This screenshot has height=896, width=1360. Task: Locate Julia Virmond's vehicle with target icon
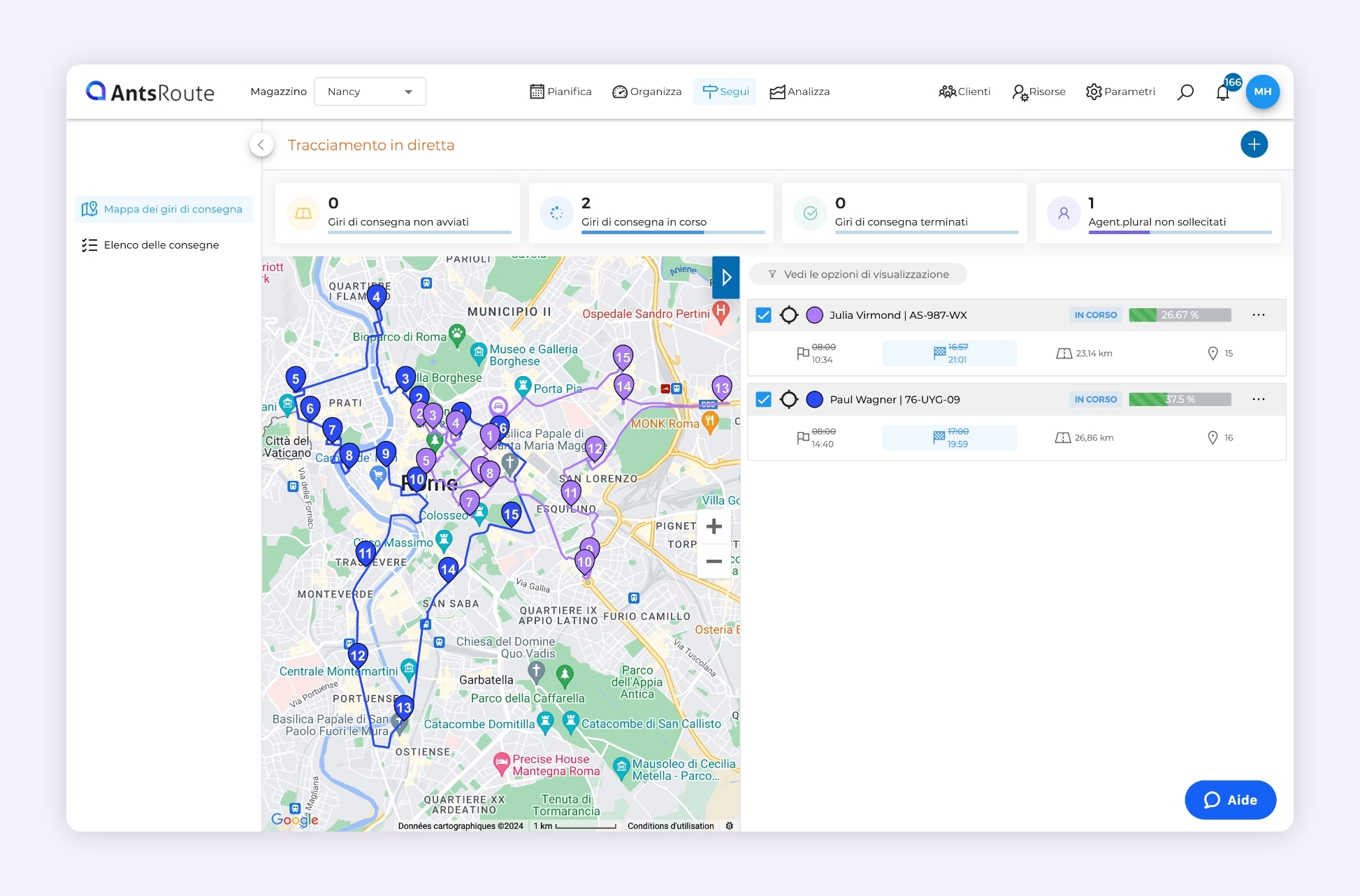789,315
